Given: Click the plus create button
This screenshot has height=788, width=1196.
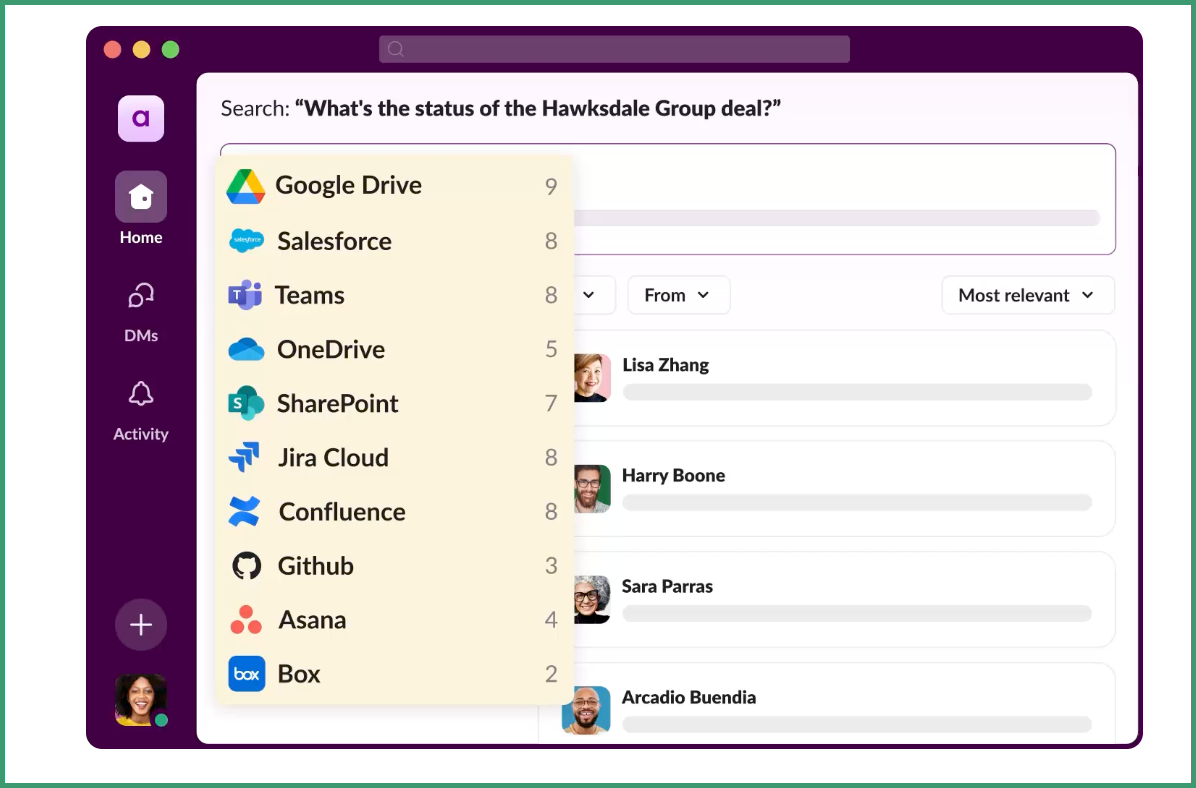Looking at the screenshot, I should tap(140, 625).
